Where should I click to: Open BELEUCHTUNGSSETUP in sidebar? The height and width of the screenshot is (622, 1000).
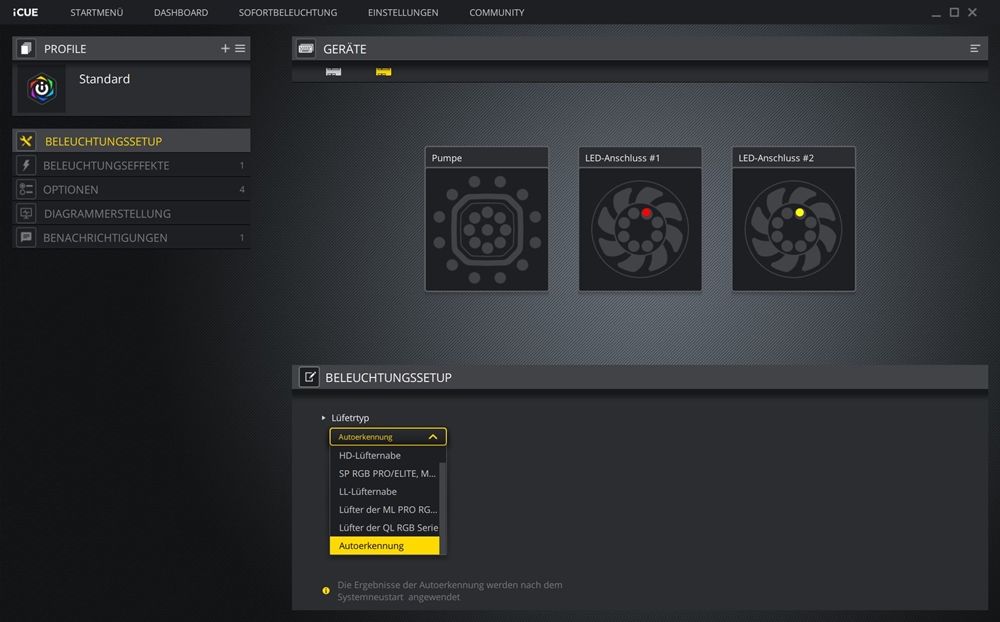[131, 141]
